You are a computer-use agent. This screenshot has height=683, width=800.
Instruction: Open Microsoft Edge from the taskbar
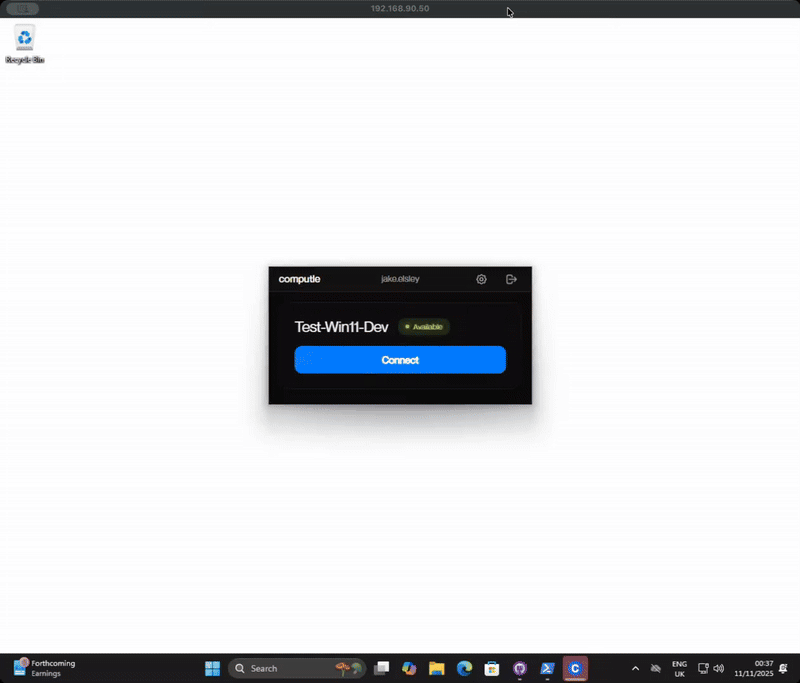[463, 668]
